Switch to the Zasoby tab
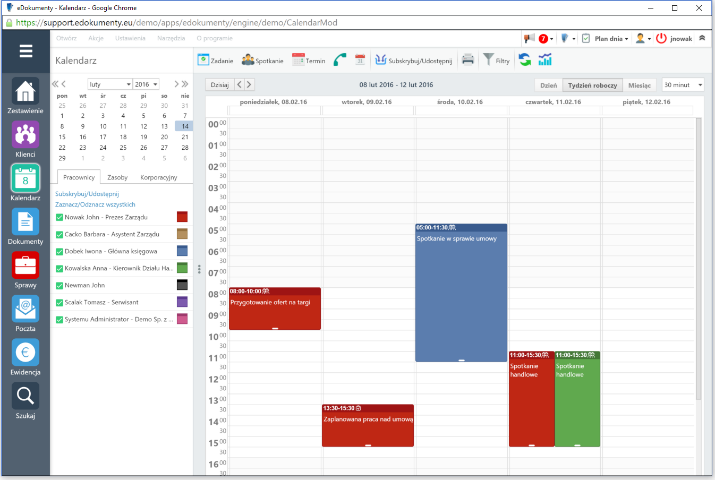The image size is (715, 480). (x=118, y=177)
